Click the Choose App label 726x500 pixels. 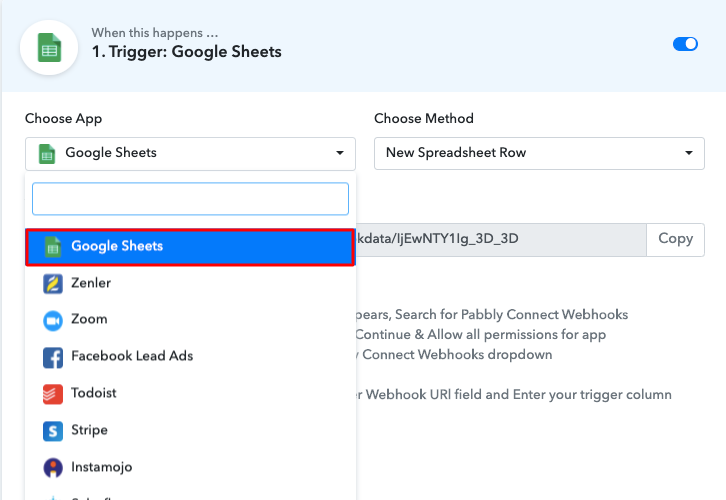tap(63, 119)
